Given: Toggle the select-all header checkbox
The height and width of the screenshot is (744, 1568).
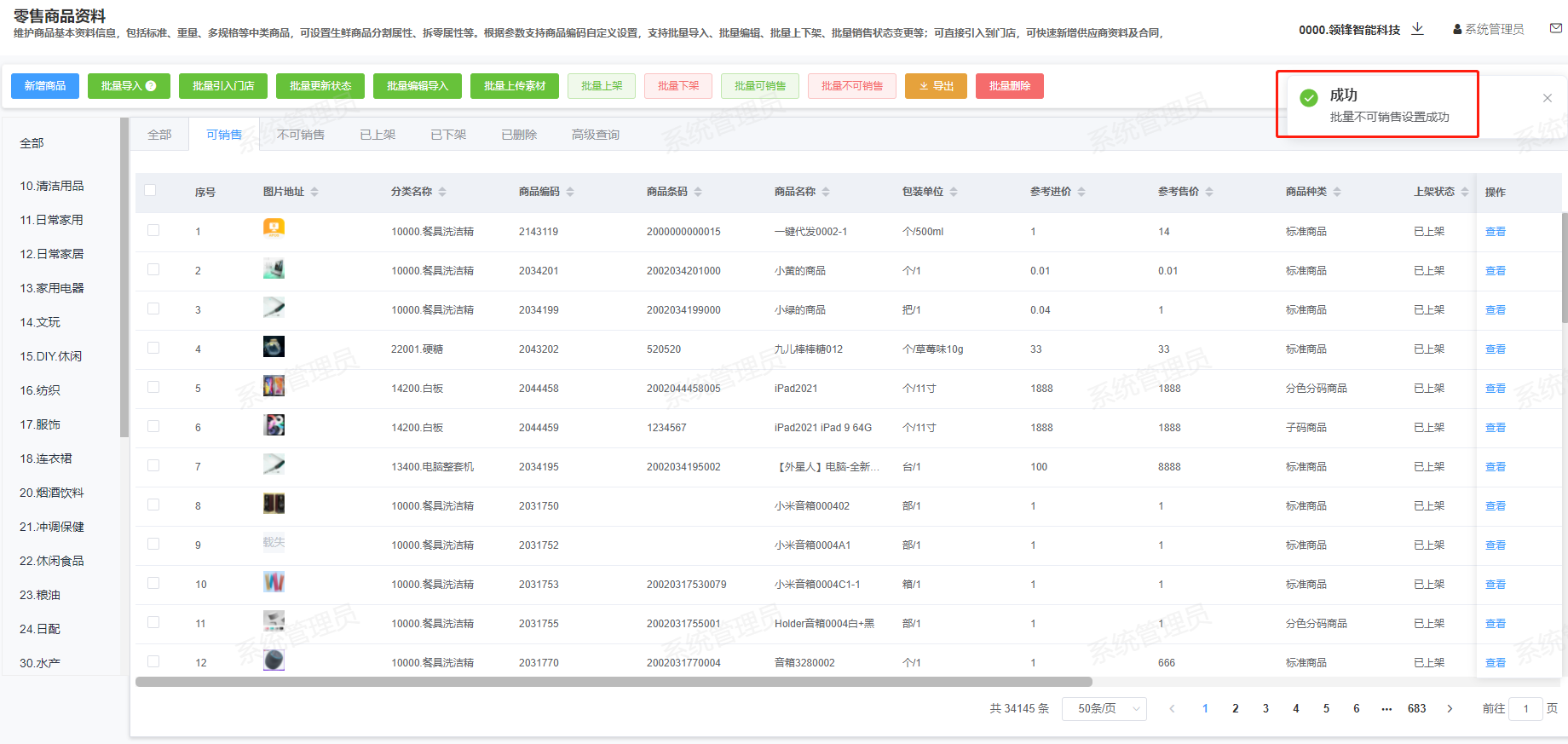Looking at the screenshot, I should 151,190.
